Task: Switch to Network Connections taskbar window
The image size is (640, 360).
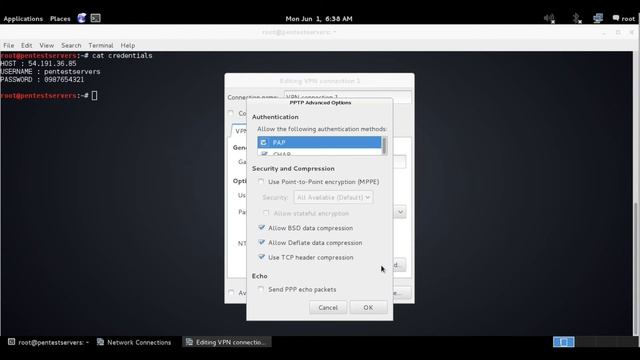Action: point(134,342)
